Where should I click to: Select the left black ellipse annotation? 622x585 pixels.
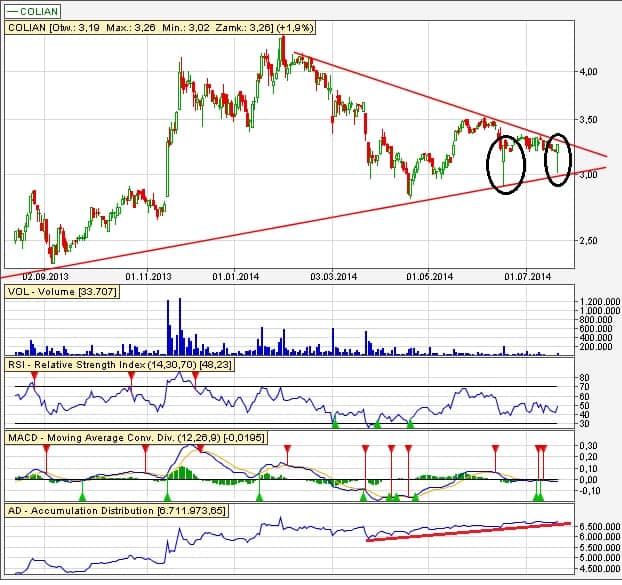(x=506, y=162)
